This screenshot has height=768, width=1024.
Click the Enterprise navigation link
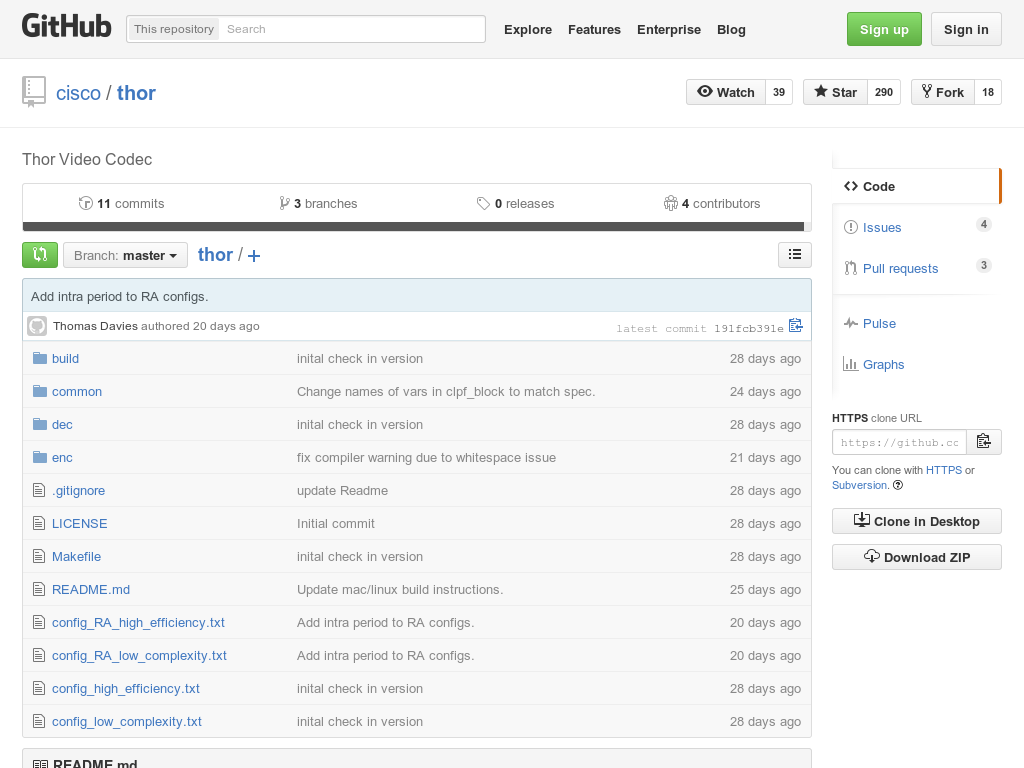669,29
